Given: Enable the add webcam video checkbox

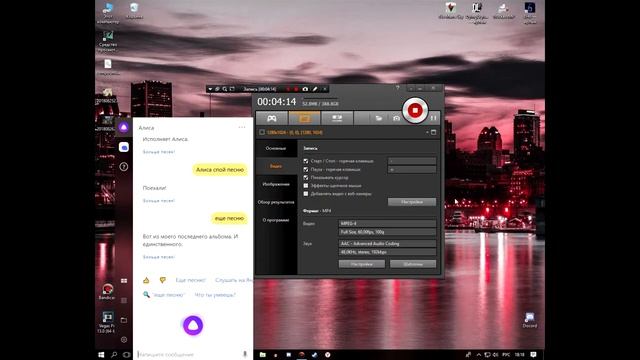Looking at the screenshot, I should tap(306, 194).
